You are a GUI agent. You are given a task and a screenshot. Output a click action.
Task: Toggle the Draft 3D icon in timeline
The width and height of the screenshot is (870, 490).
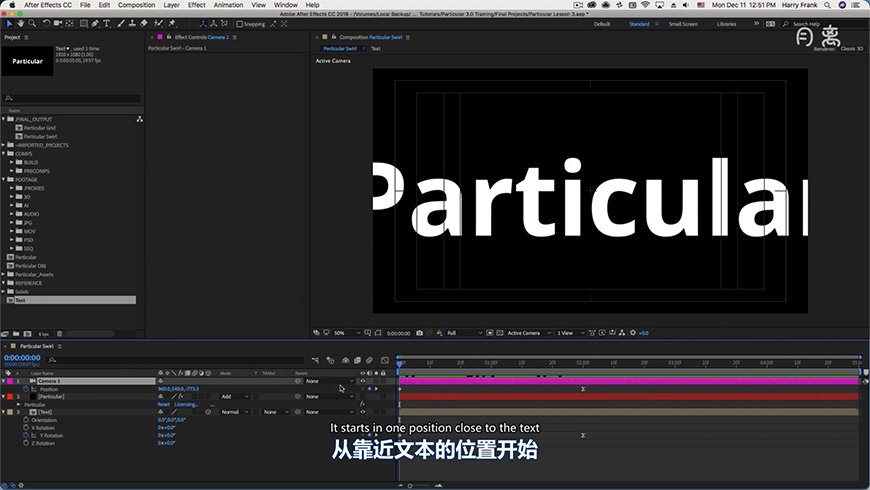[x=330, y=360]
